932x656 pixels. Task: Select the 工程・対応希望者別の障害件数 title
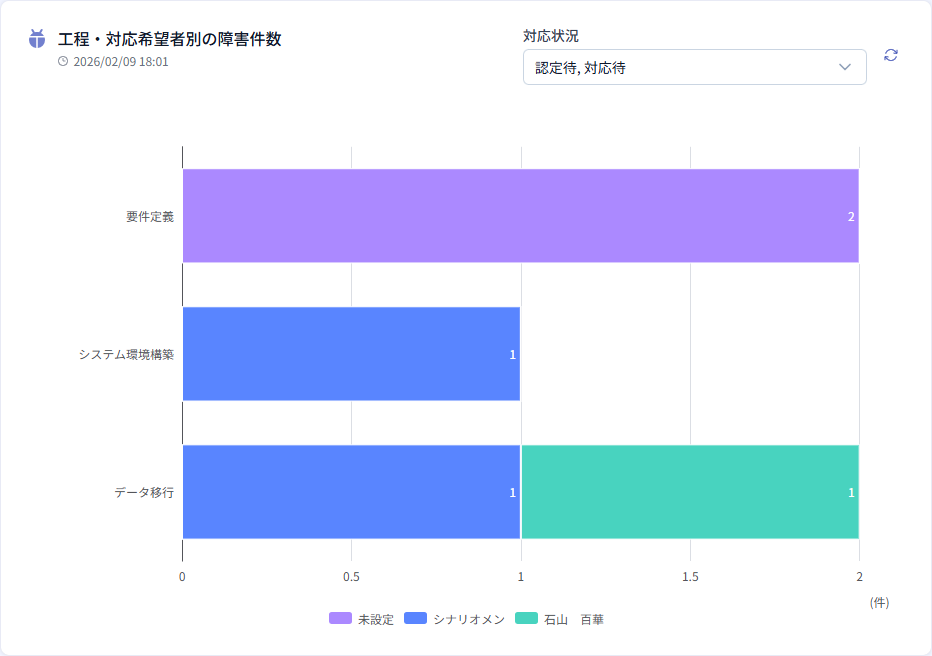(158, 40)
